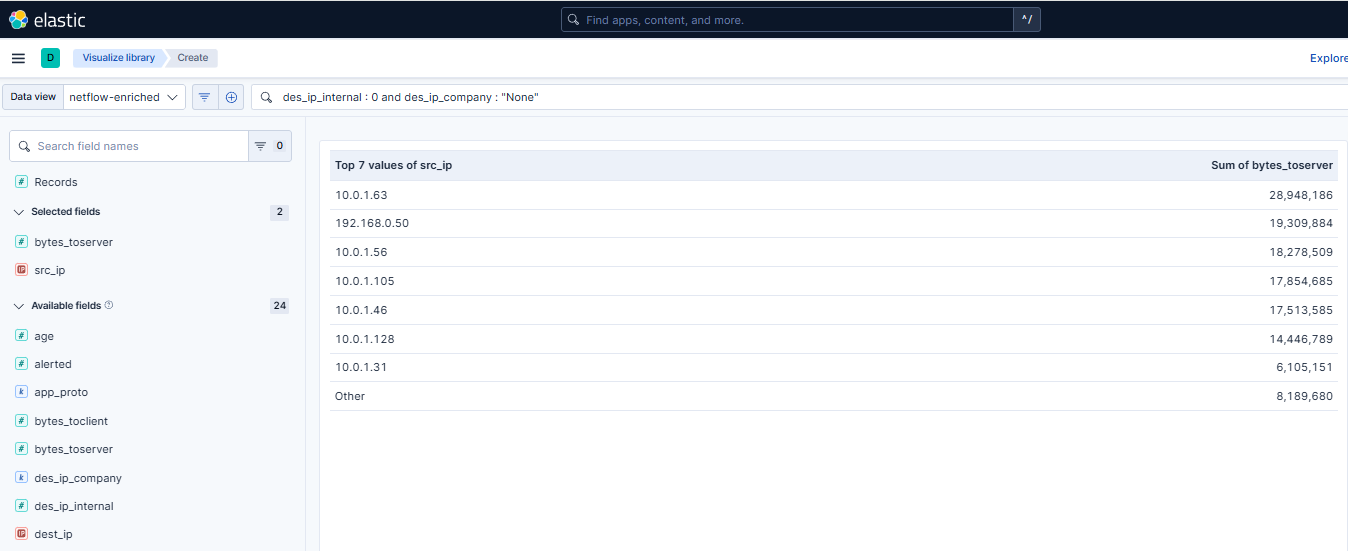Viewport: 1348px width, 551px height.
Task: Click the value 17,854,685
Action: click(1301, 281)
